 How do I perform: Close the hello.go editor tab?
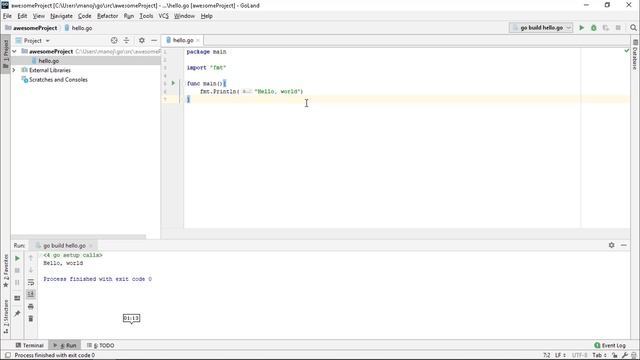tap(198, 40)
